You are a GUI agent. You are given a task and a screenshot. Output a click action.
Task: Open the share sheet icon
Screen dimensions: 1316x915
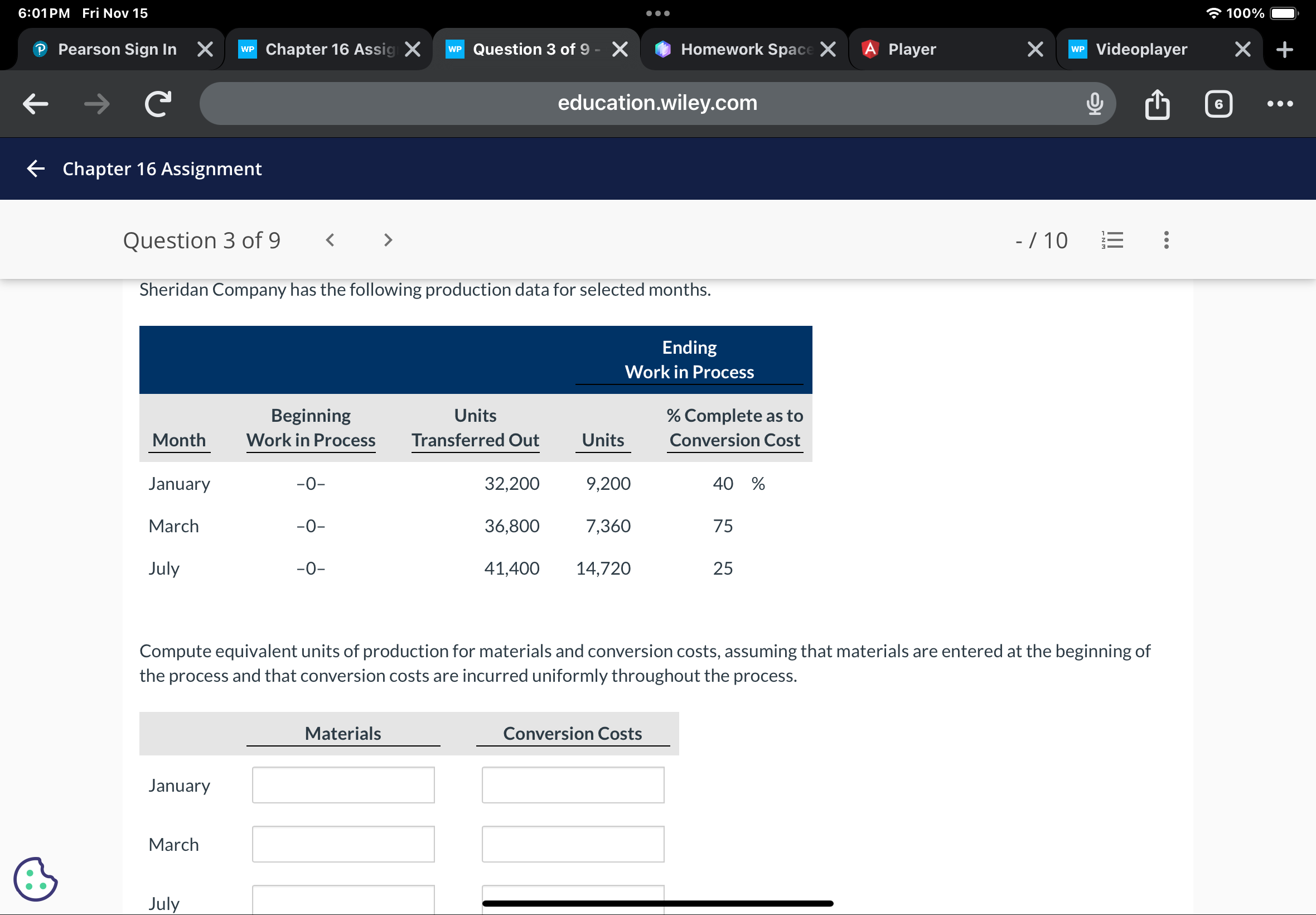[x=1157, y=104]
